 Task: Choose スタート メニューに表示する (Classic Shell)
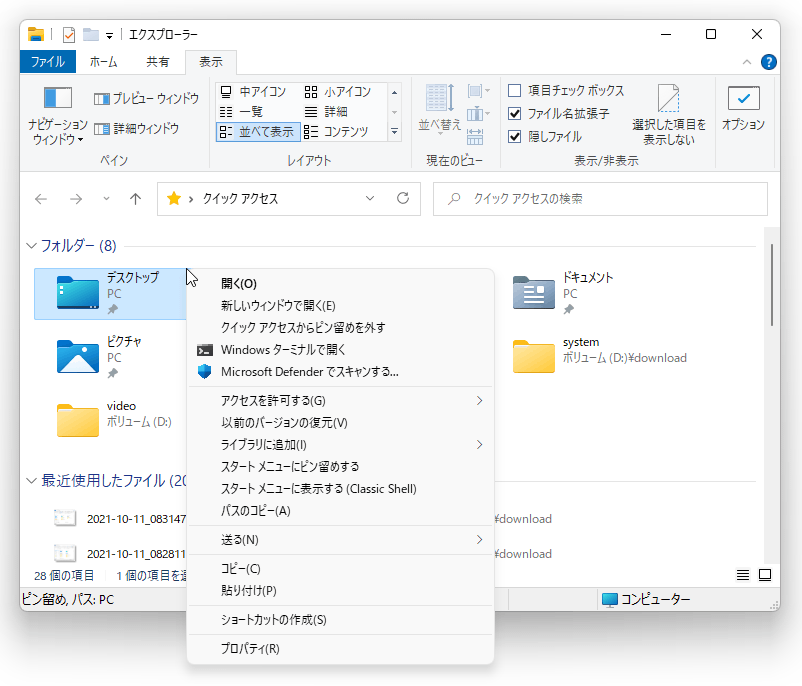pyautogui.click(x=340, y=489)
